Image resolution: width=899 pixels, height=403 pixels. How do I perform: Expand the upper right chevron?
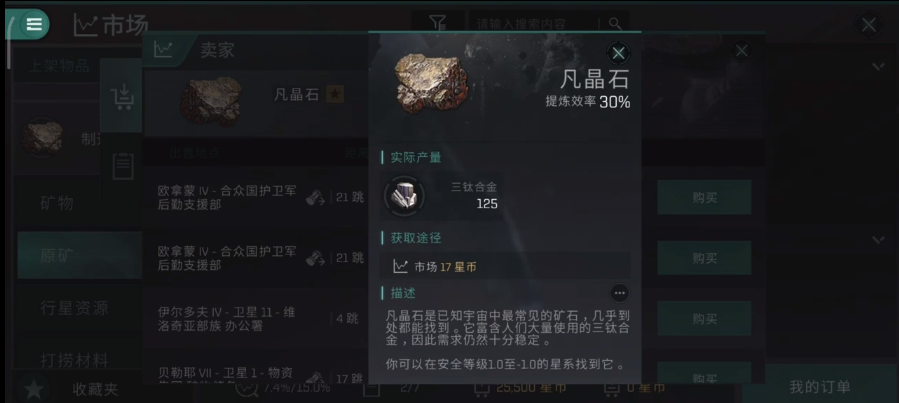pyautogui.click(x=878, y=66)
